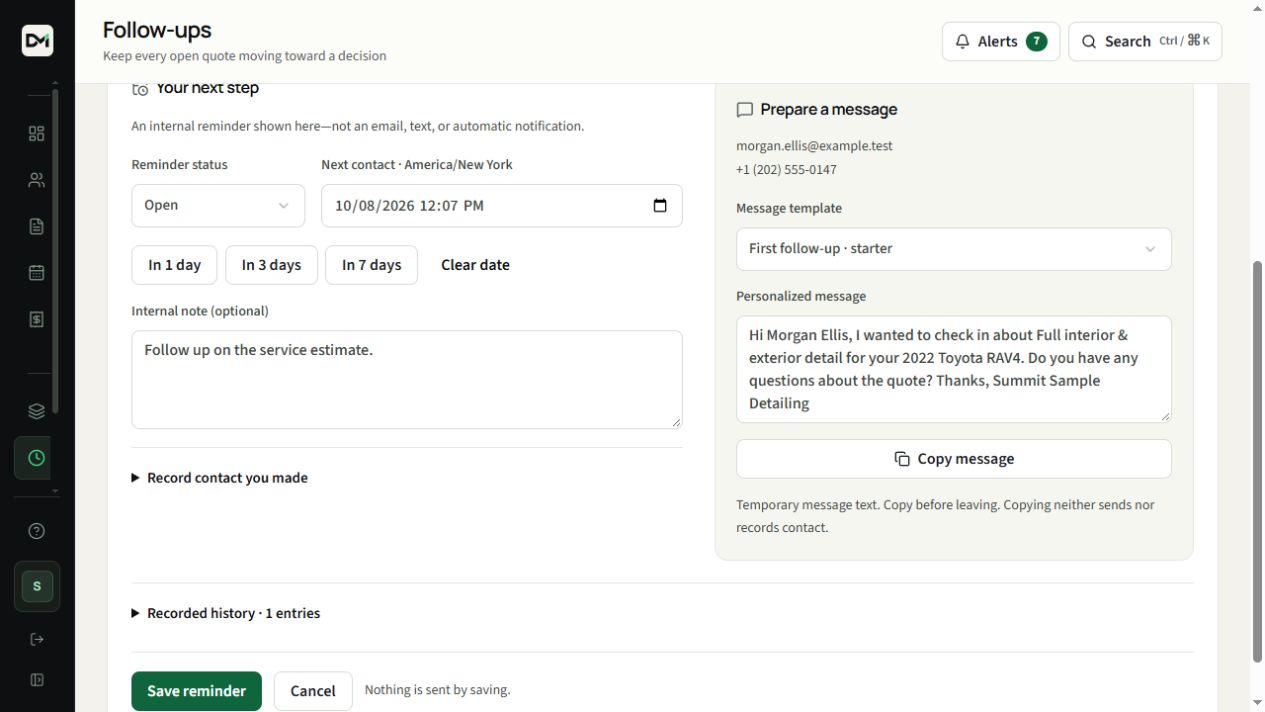Open the invoice dollar icon in the sidebar
The image size is (1265, 712).
pos(37,319)
